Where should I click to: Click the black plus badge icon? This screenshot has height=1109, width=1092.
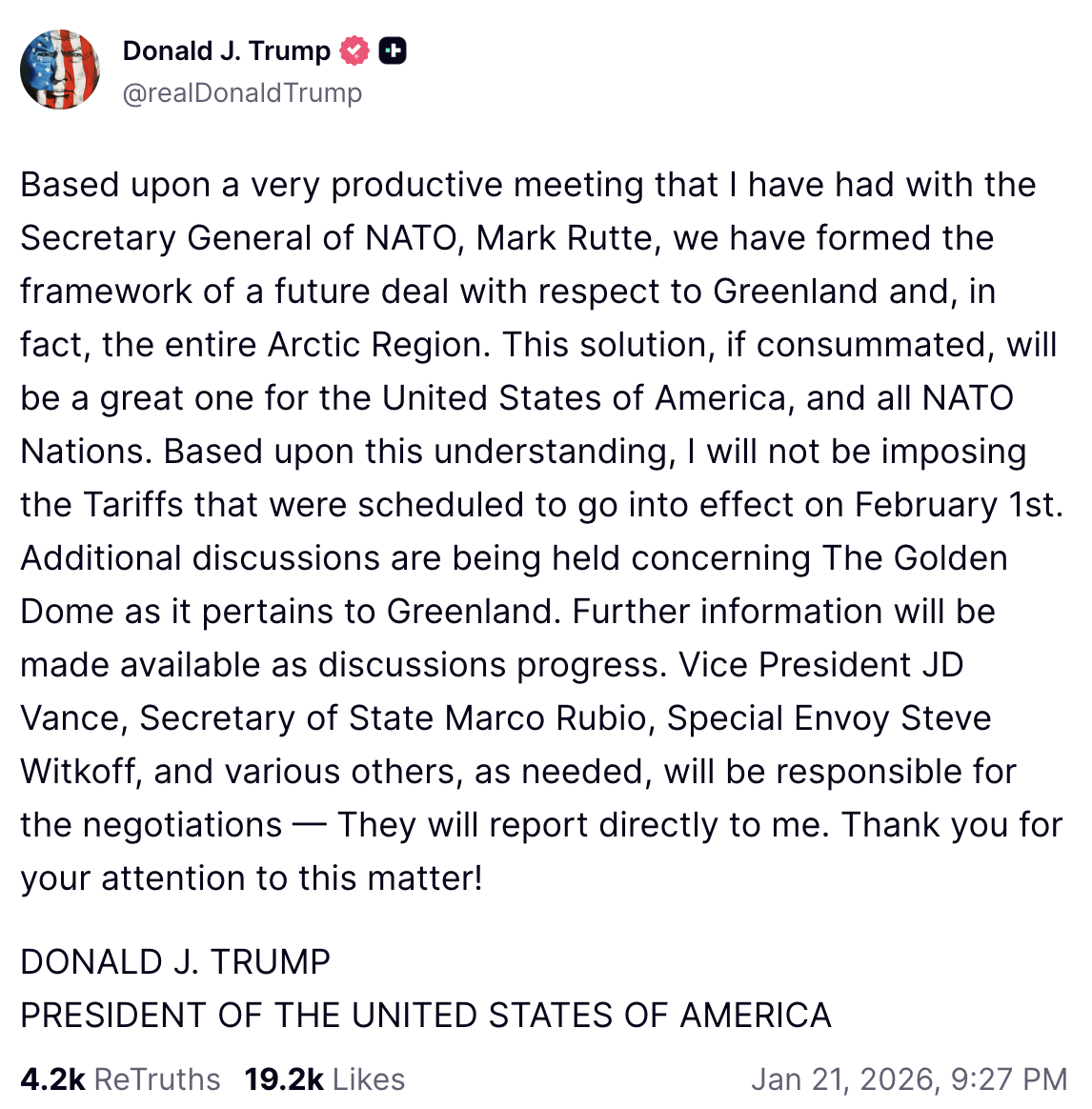[393, 50]
